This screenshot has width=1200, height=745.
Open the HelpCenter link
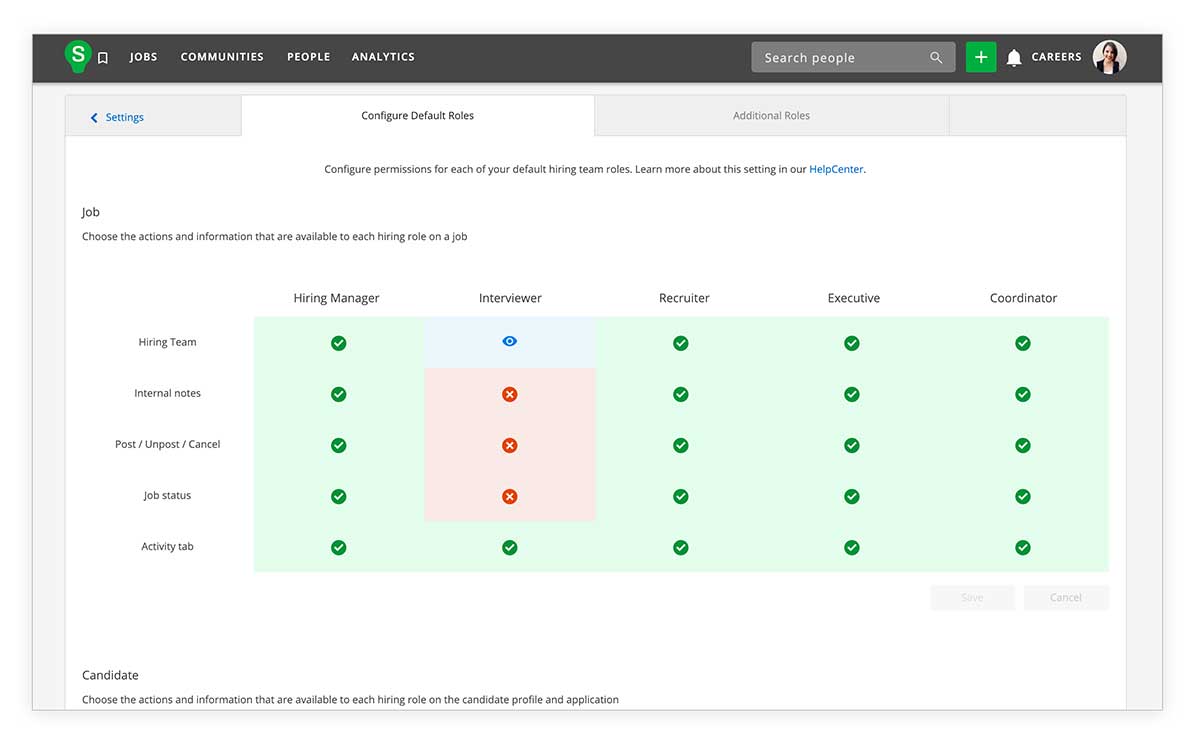coord(836,170)
